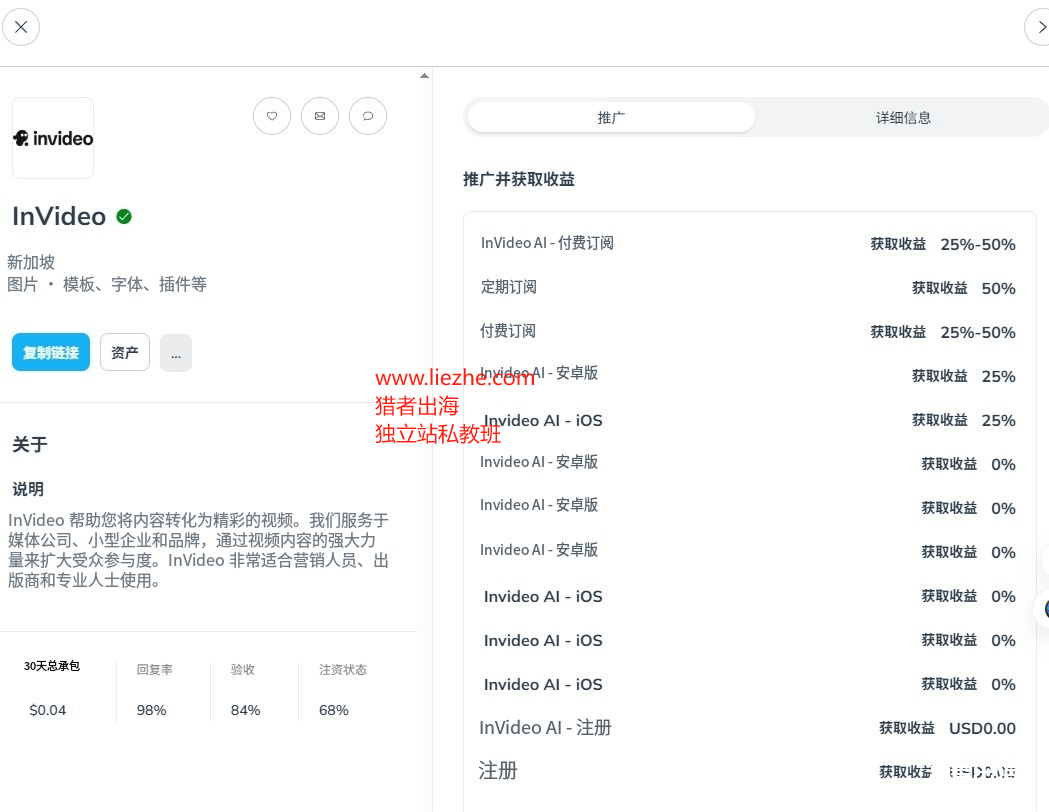Select InVideo AI - 注册 row
Screen dimensions: 1049x812
pyautogui.click(x=748, y=728)
